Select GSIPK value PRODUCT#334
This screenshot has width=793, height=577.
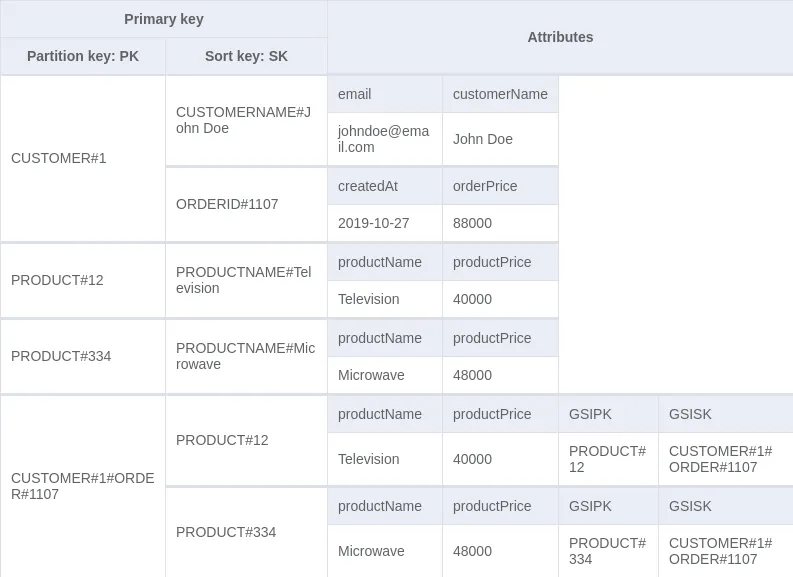tap(608, 551)
